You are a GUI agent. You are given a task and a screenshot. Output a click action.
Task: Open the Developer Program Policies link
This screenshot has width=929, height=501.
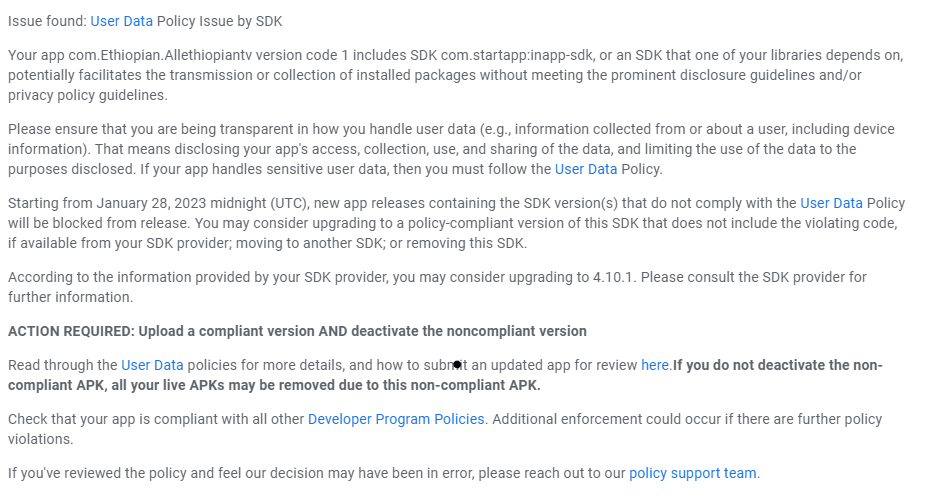396,419
